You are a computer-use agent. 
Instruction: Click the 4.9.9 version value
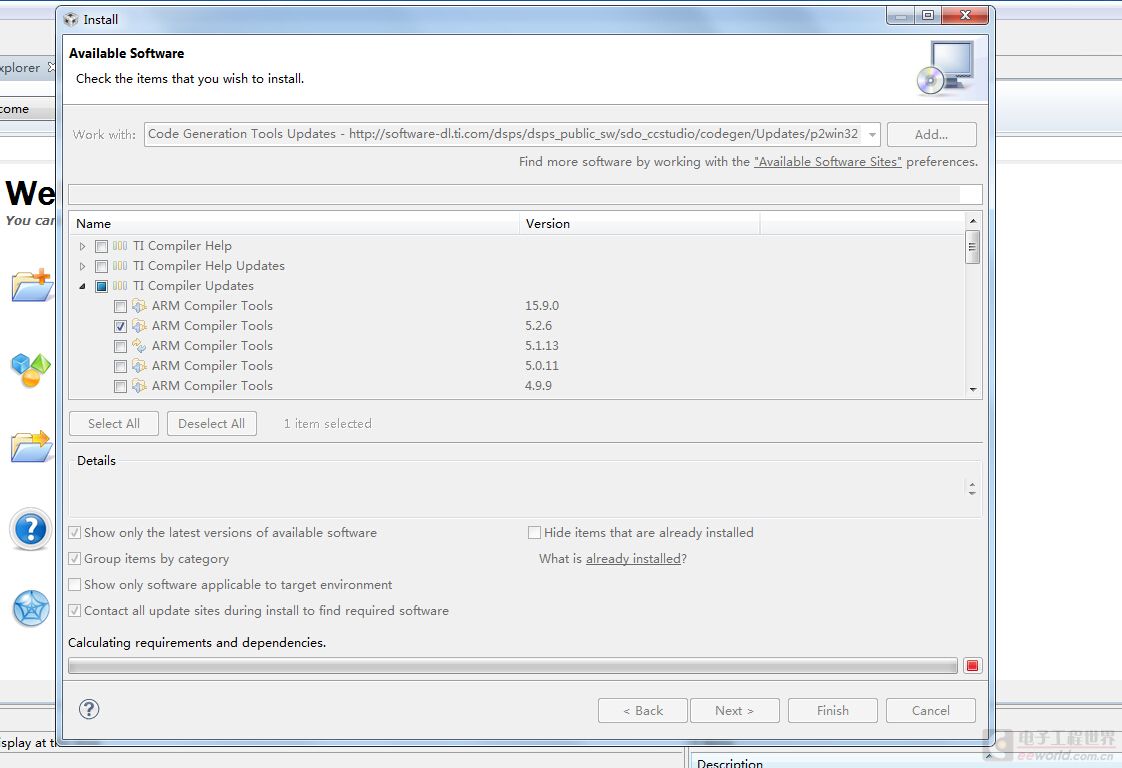(x=539, y=386)
